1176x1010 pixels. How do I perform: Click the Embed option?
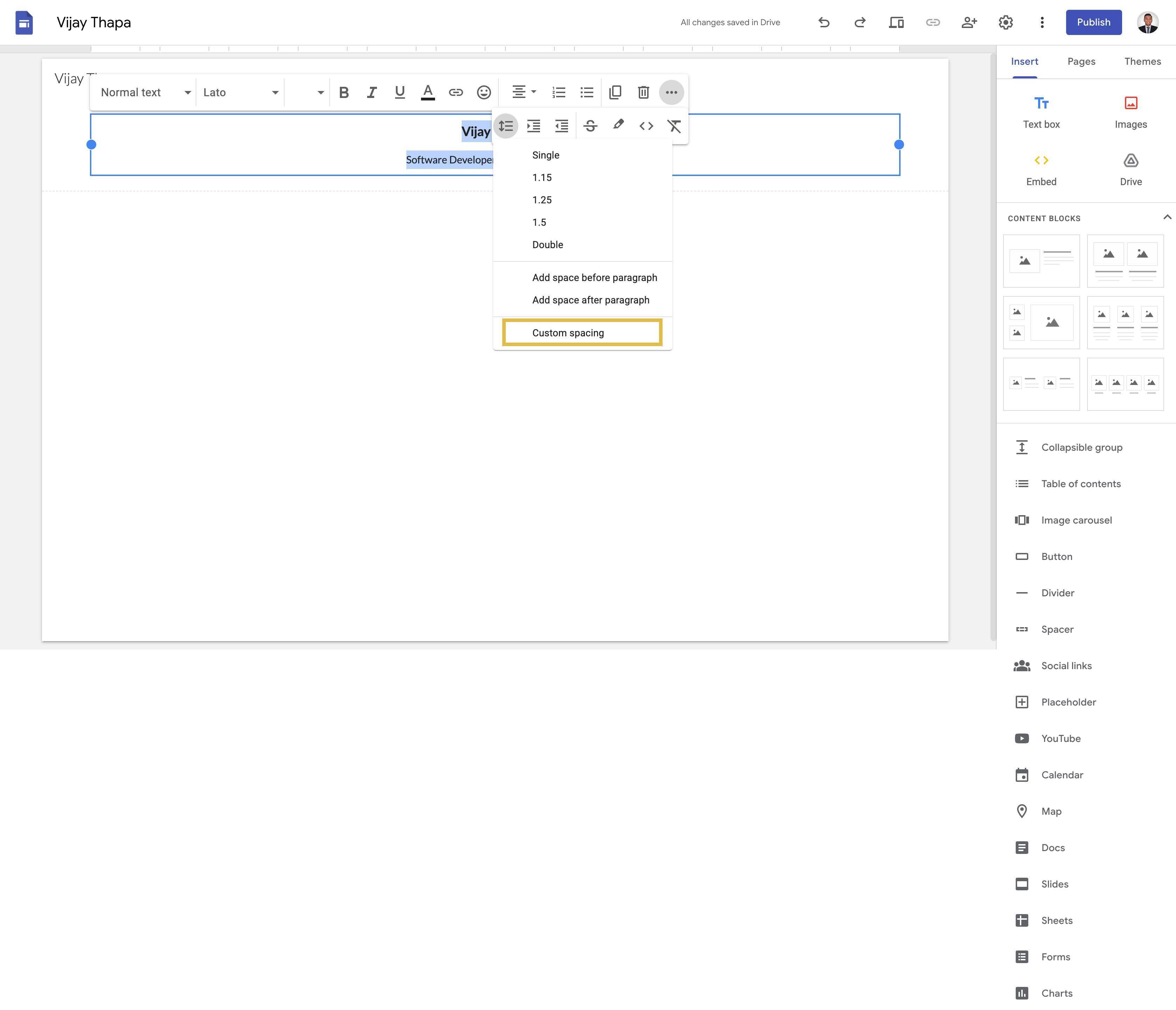(1041, 170)
